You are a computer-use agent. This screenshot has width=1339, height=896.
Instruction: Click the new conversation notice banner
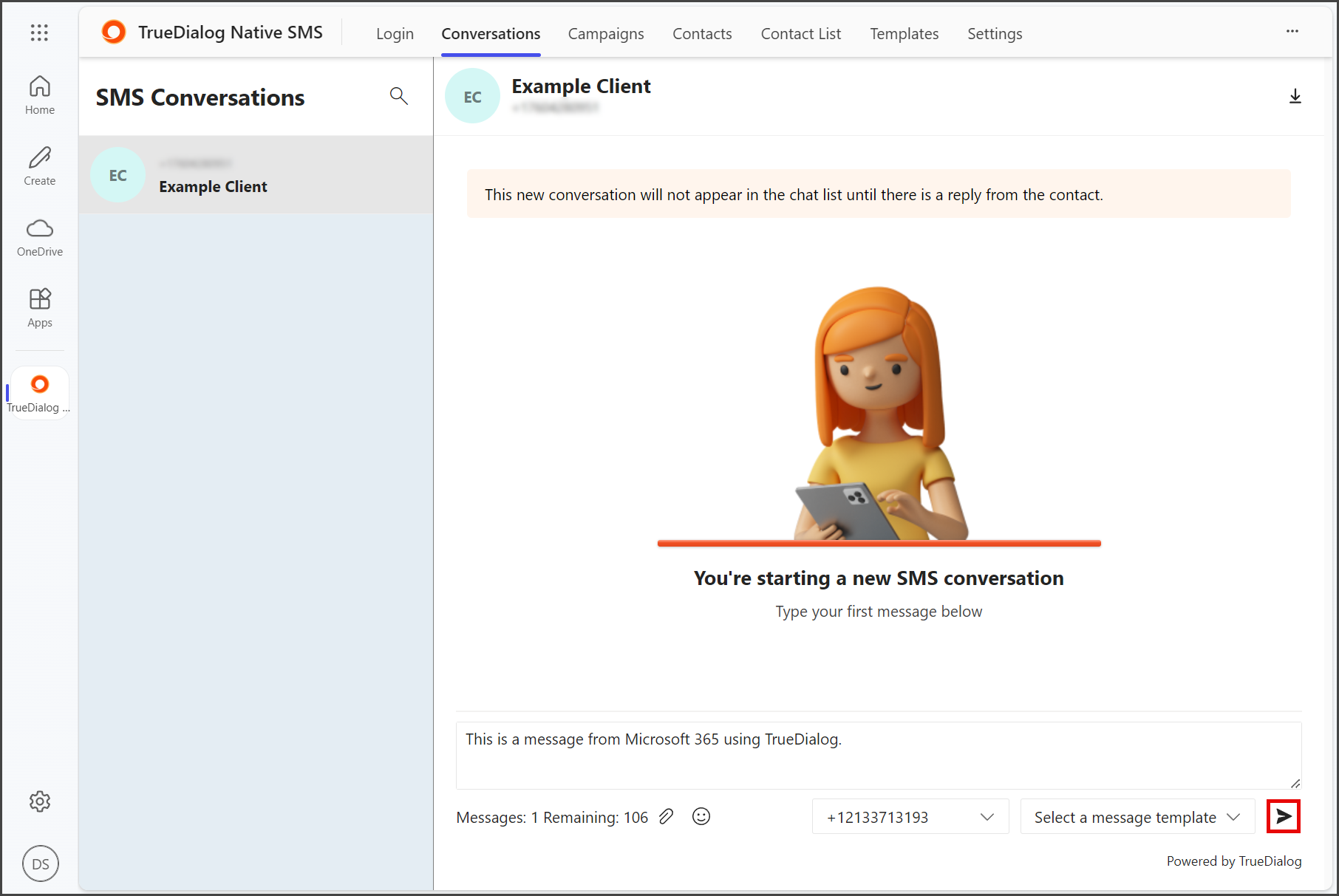(x=879, y=194)
